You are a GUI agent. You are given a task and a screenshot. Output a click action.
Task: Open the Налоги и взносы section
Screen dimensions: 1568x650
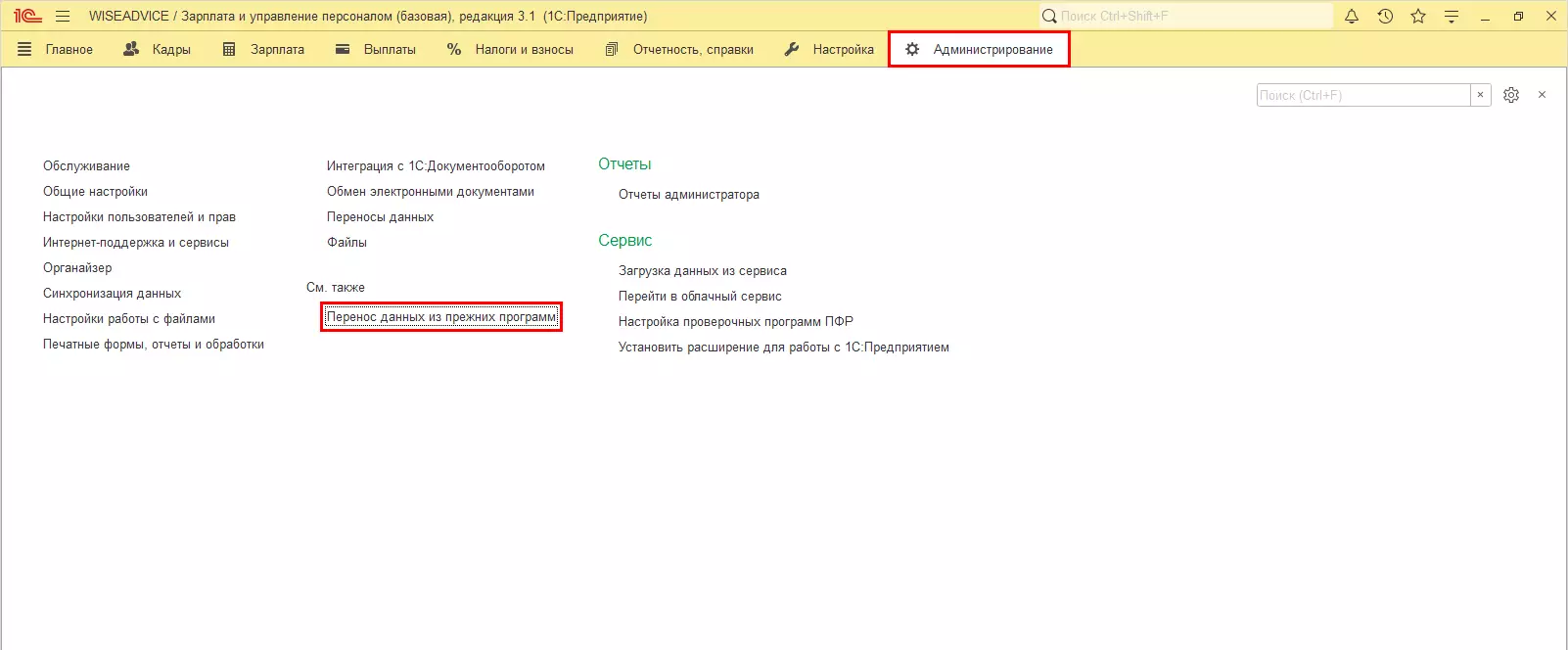[x=510, y=49]
